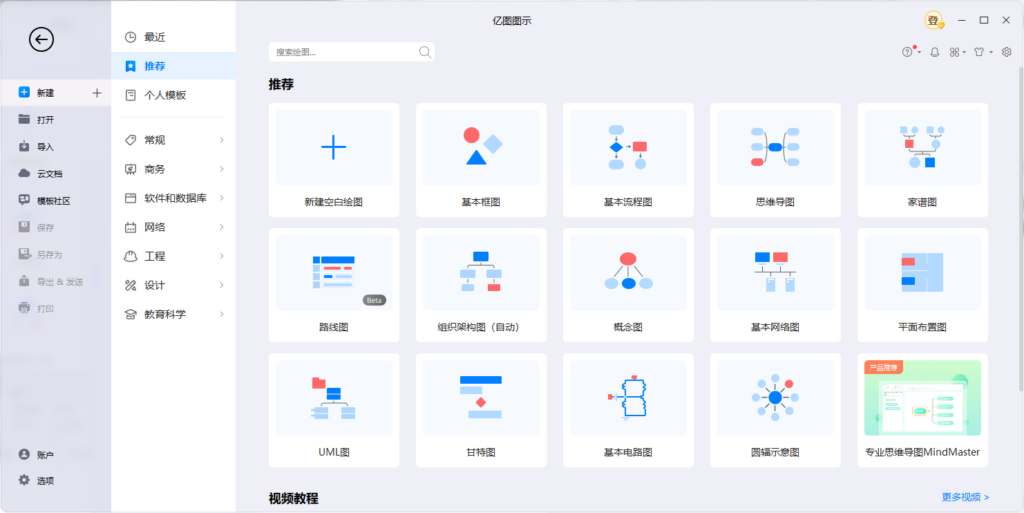Click the plus icon beside 新建
1024x513 pixels.
97,93
